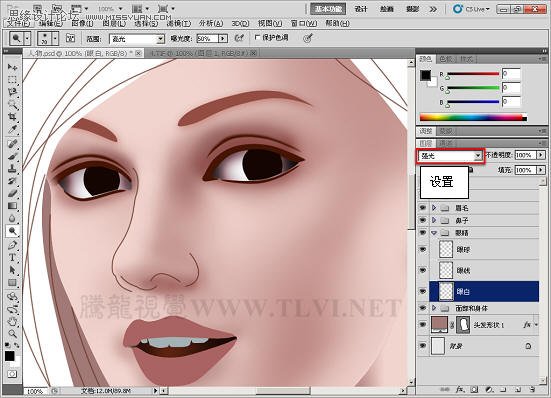Select the 3D Object Rotate tool
Viewport: 551px width, 398px height.
point(12,297)
